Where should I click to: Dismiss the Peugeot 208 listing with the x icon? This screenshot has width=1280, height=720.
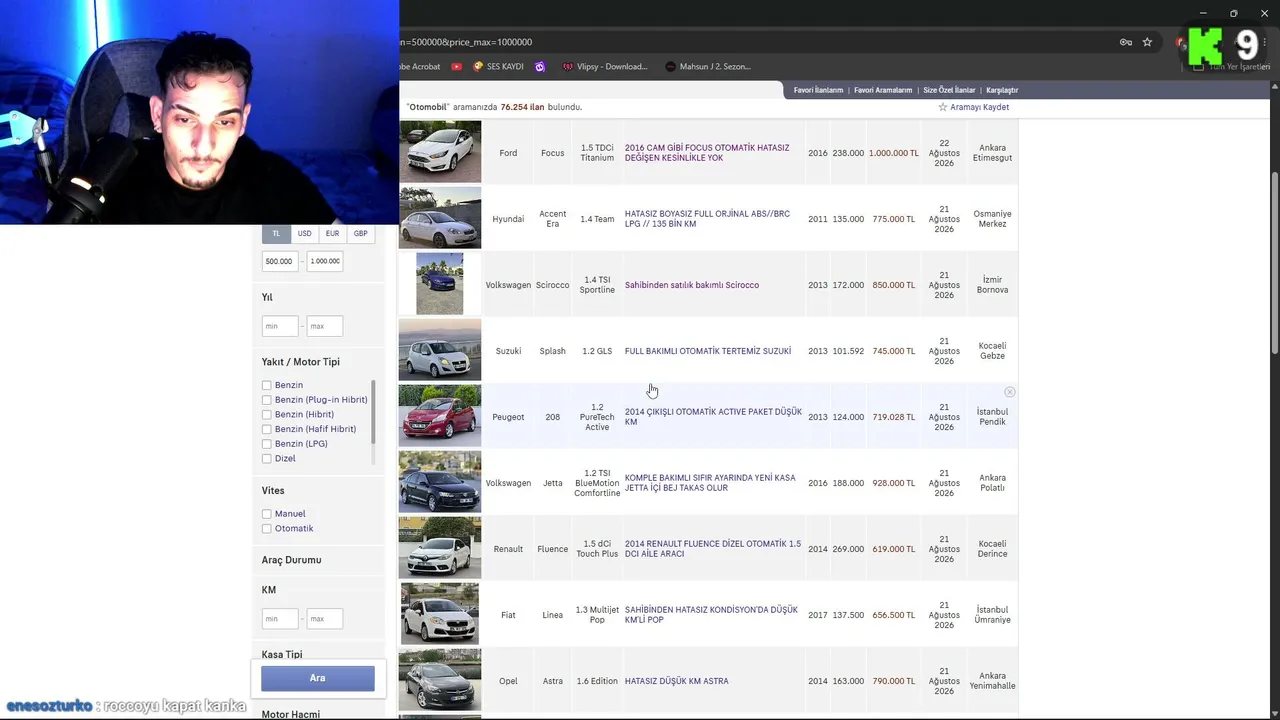click(1010, 392)
